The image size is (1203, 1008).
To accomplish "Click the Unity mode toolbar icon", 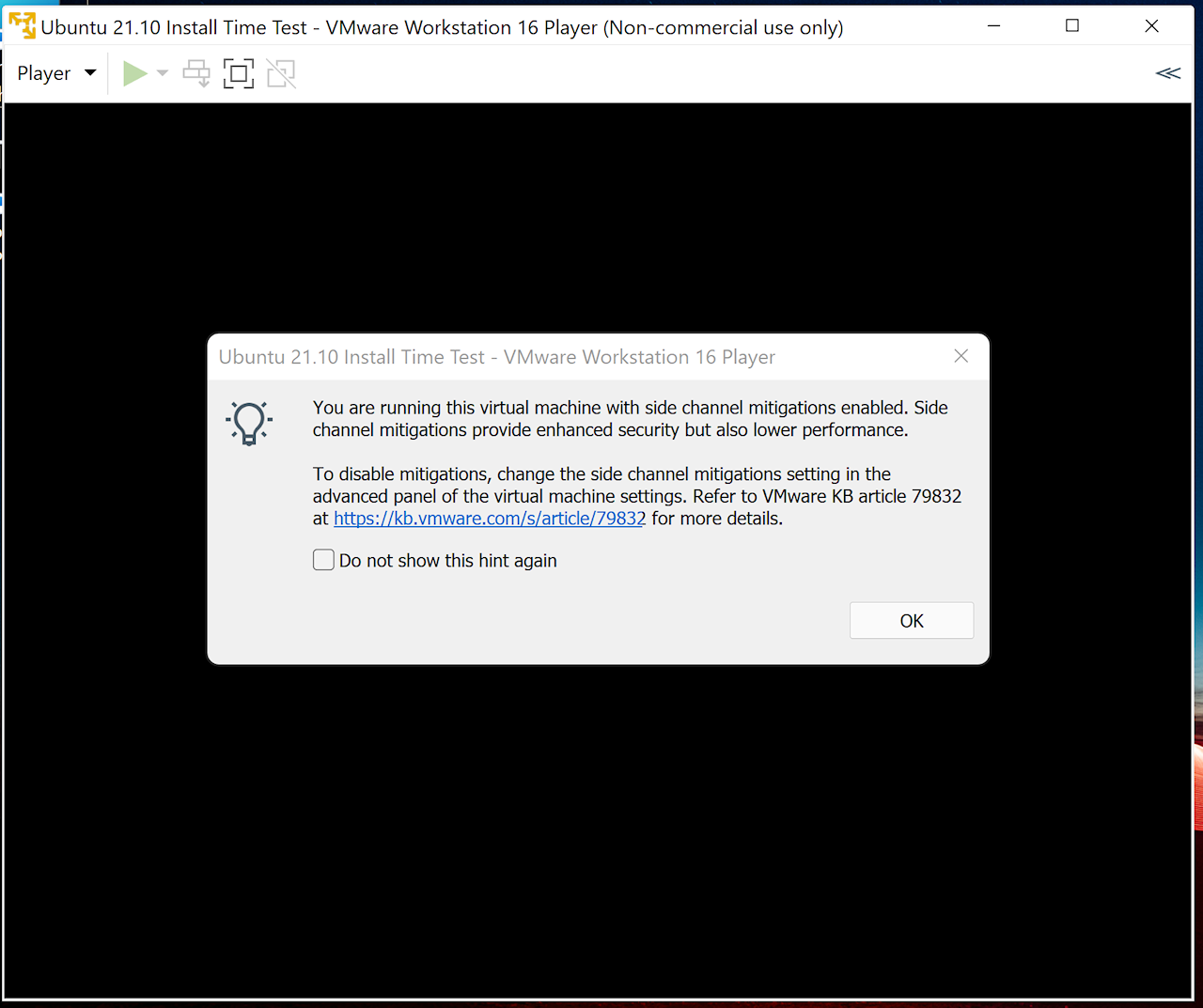I will coord(281,73).
